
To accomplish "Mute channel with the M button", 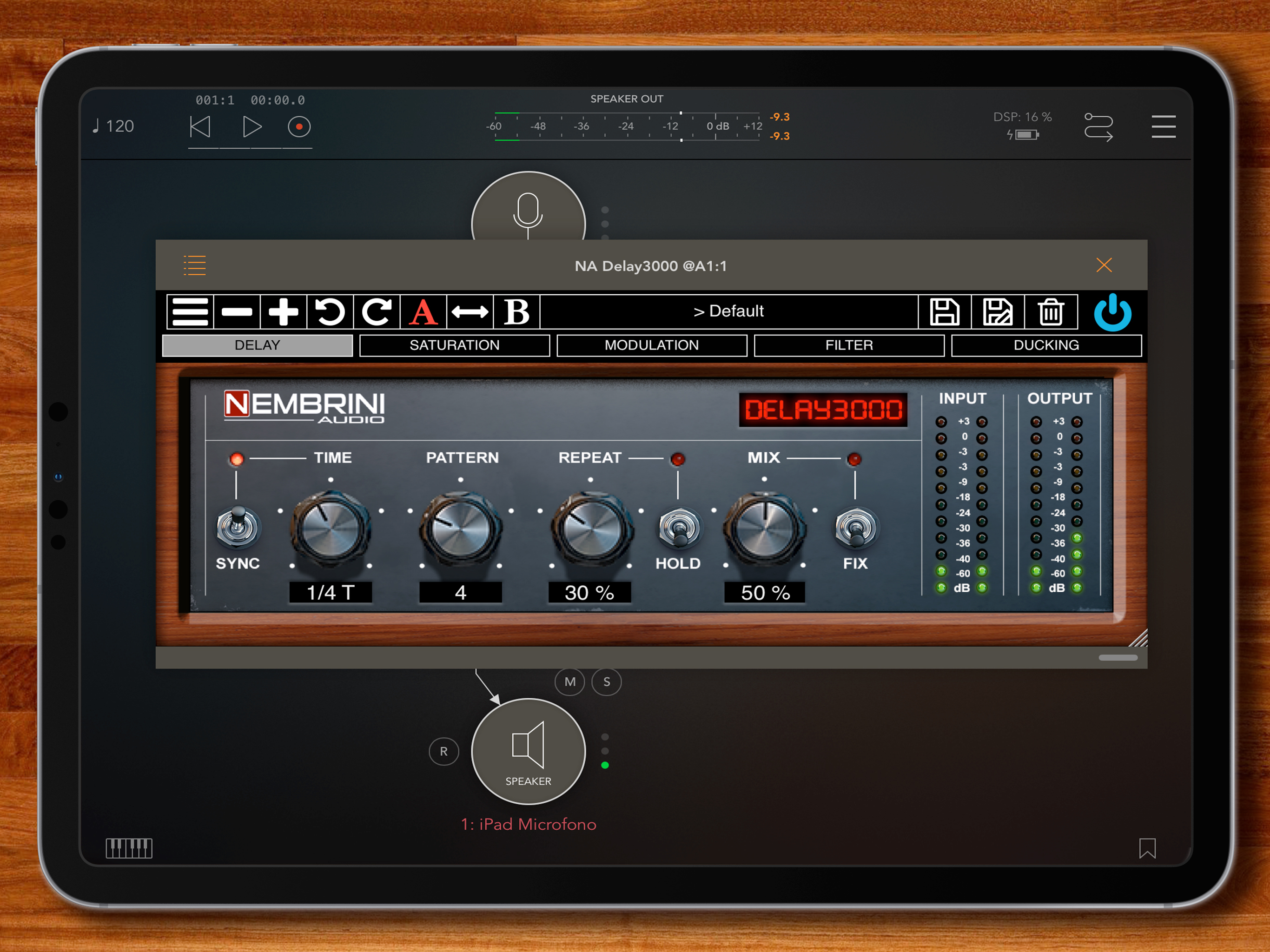I will [x=569, y=681].
